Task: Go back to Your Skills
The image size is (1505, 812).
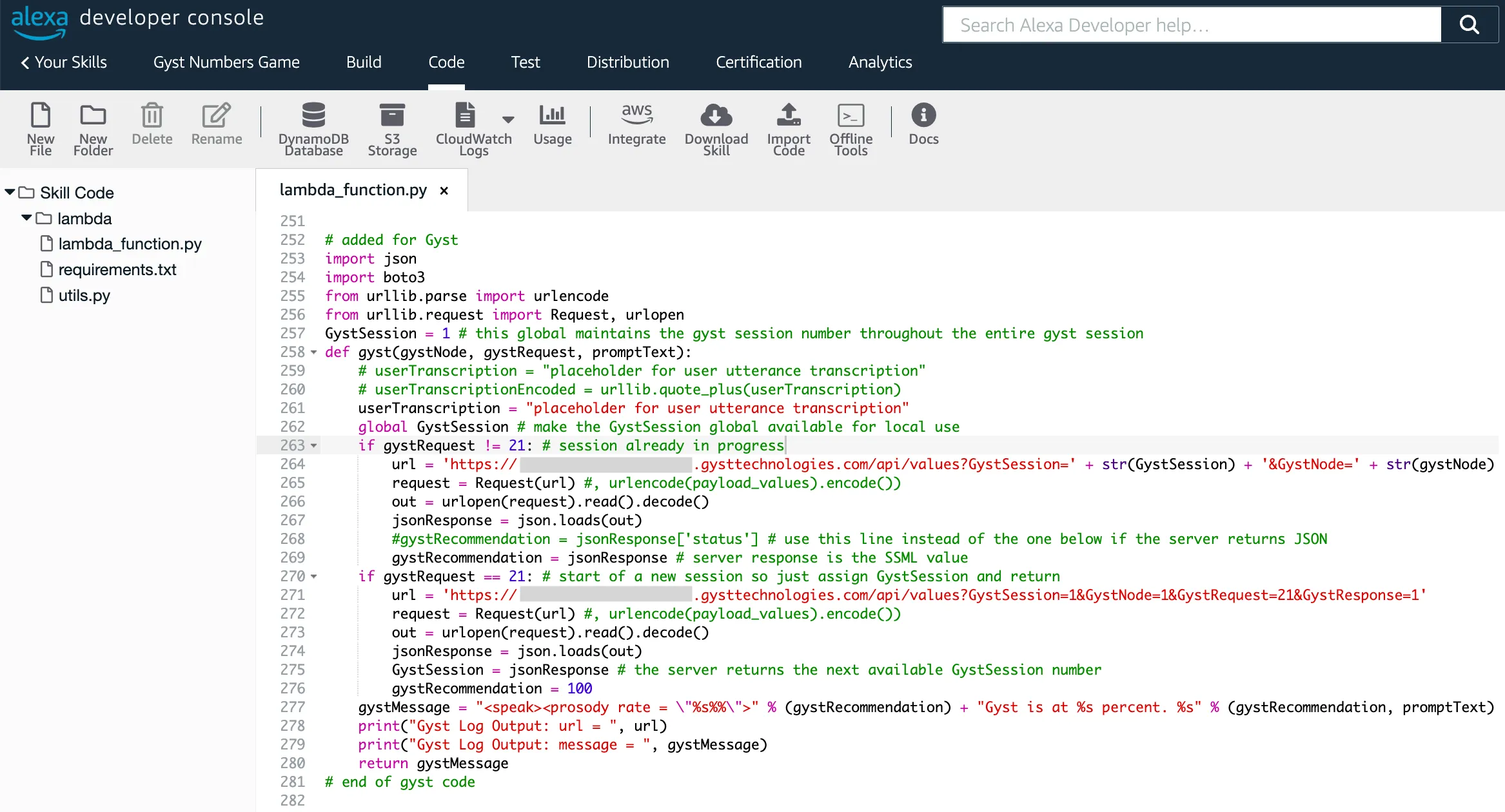Action: 63,63
